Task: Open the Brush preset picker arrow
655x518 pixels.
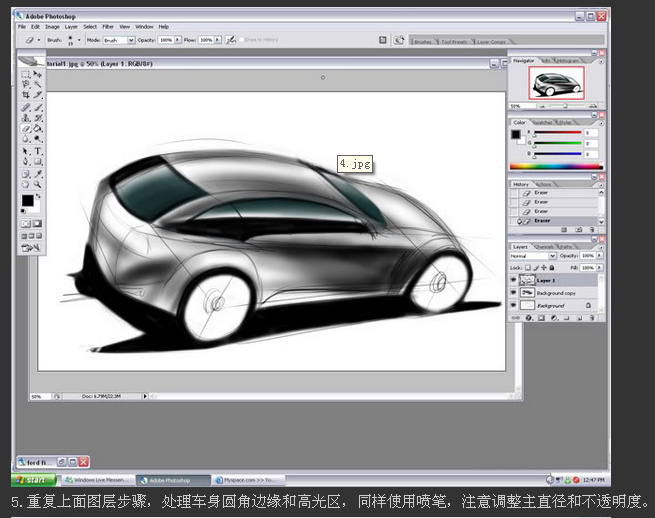Action: [x=79, y=40]
